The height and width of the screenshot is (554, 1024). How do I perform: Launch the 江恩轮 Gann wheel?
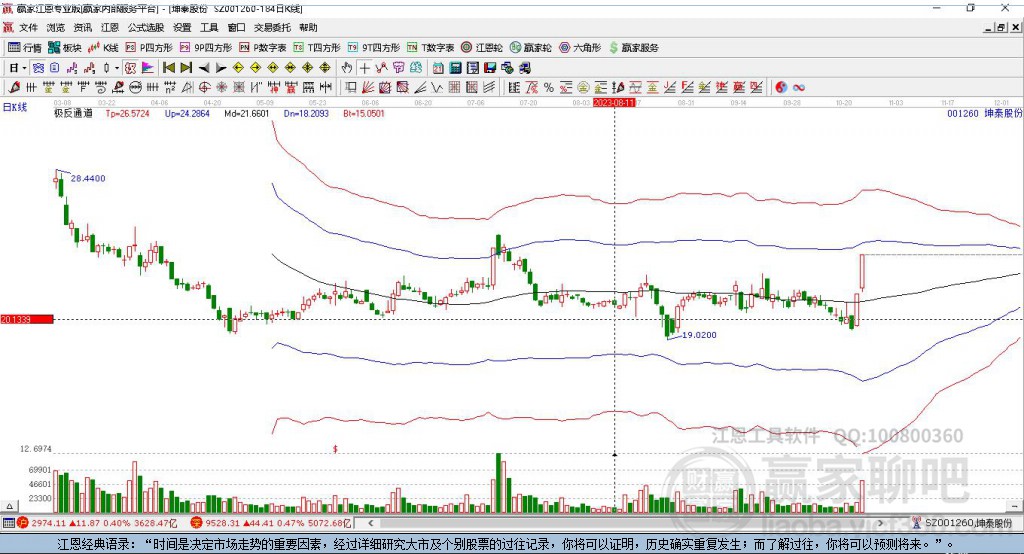[x=482, y=48]
